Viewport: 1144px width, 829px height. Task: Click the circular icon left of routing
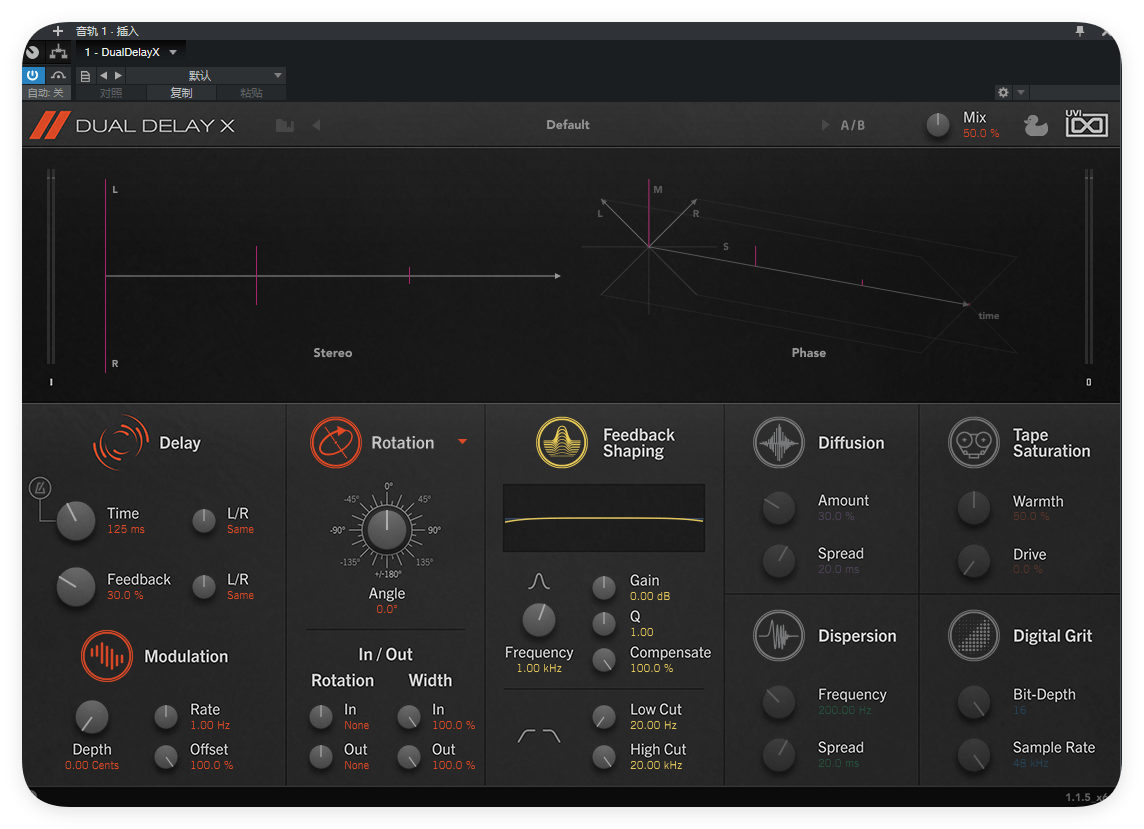tap(32, 52)
